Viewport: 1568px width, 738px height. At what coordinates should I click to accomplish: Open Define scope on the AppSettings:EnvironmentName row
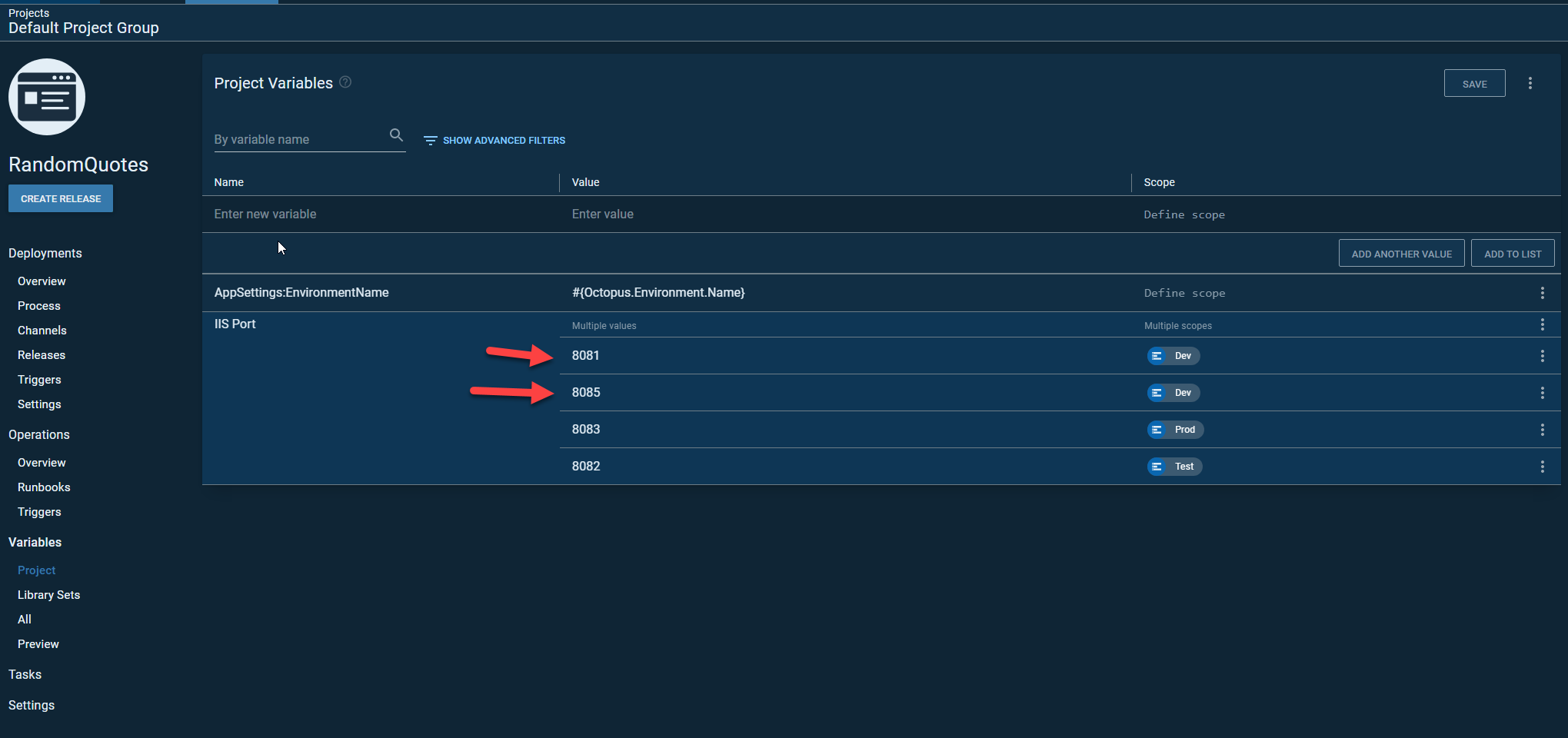[x=1184, y=293]
